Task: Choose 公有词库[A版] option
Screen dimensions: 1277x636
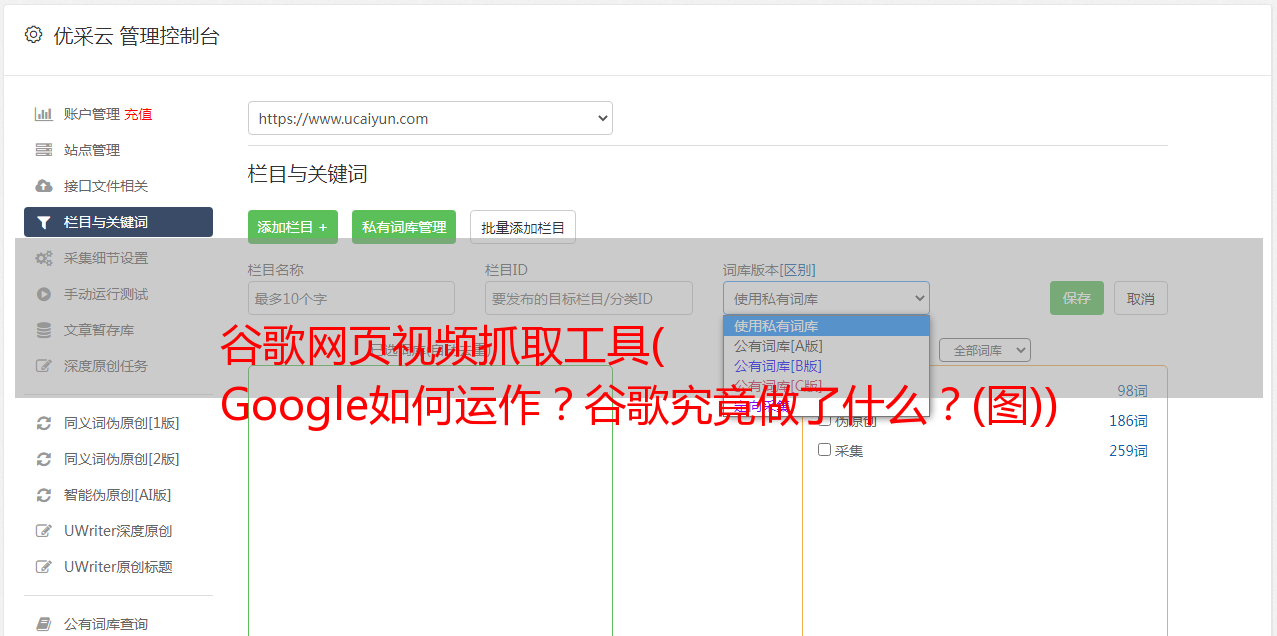Action: 826,345
